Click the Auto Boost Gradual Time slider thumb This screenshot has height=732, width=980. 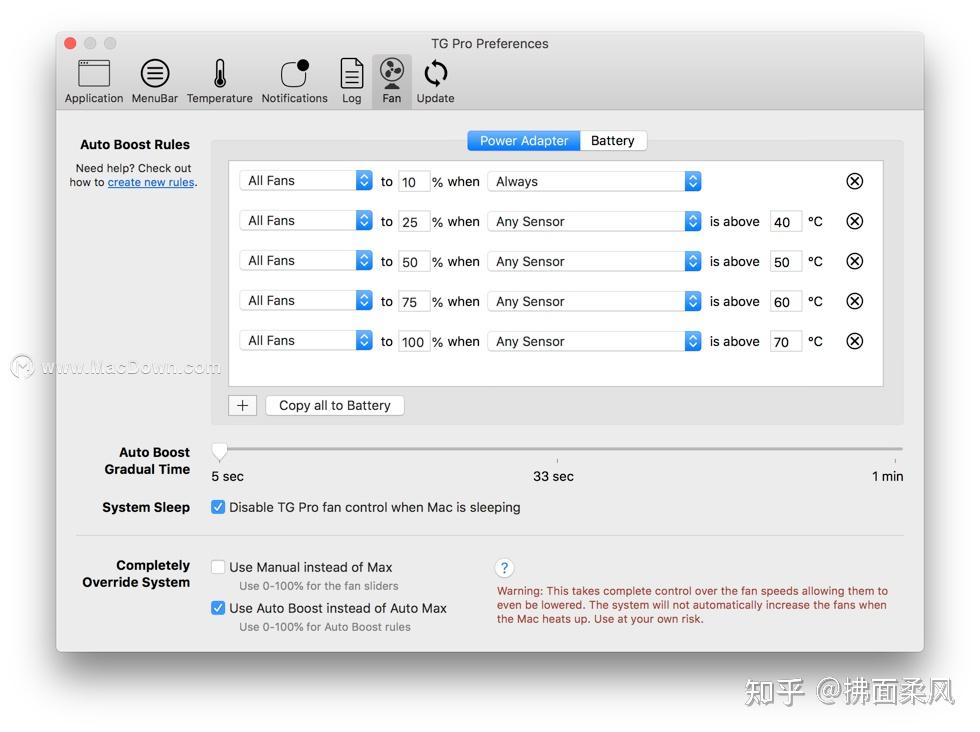pos(219,451)
